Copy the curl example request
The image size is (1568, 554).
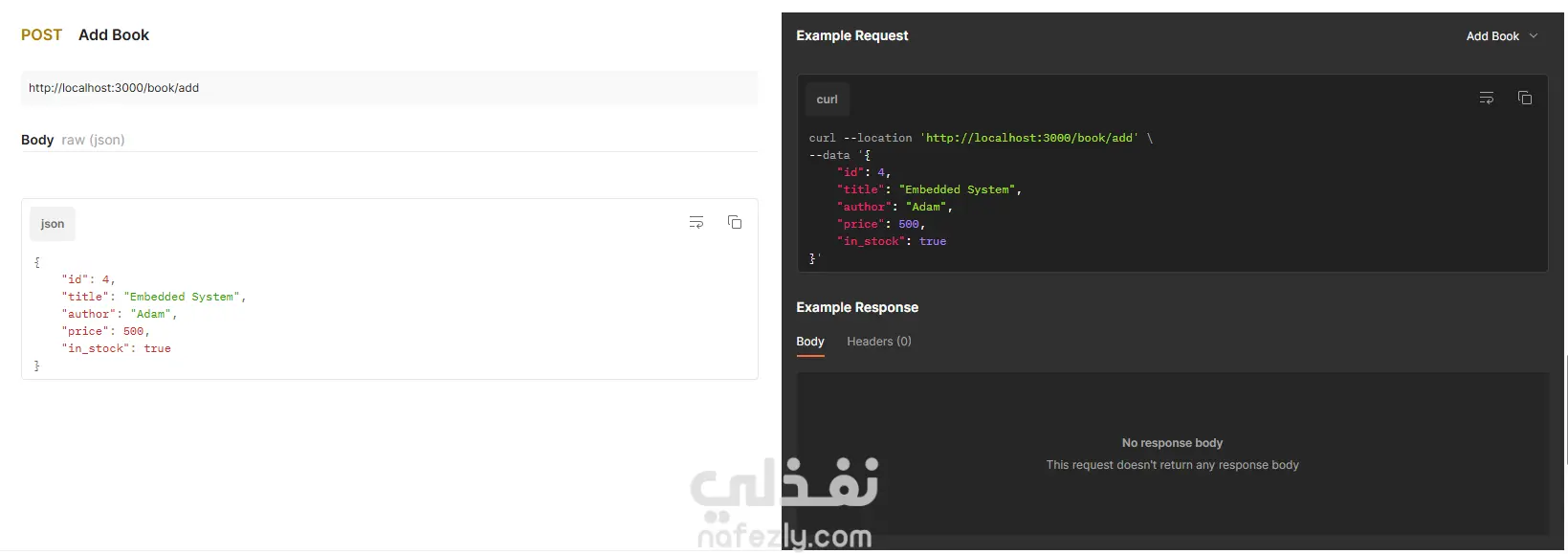pos(1525,99)
